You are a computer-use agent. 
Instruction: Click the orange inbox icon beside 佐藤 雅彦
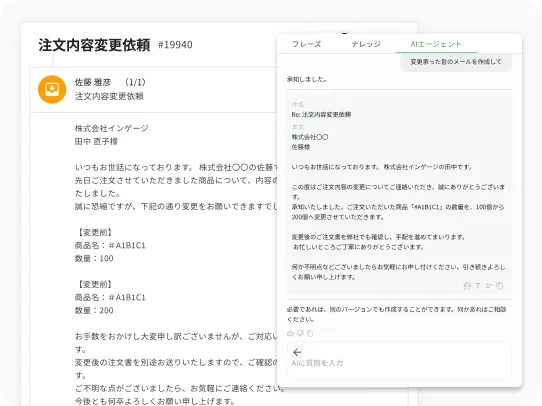52,89
